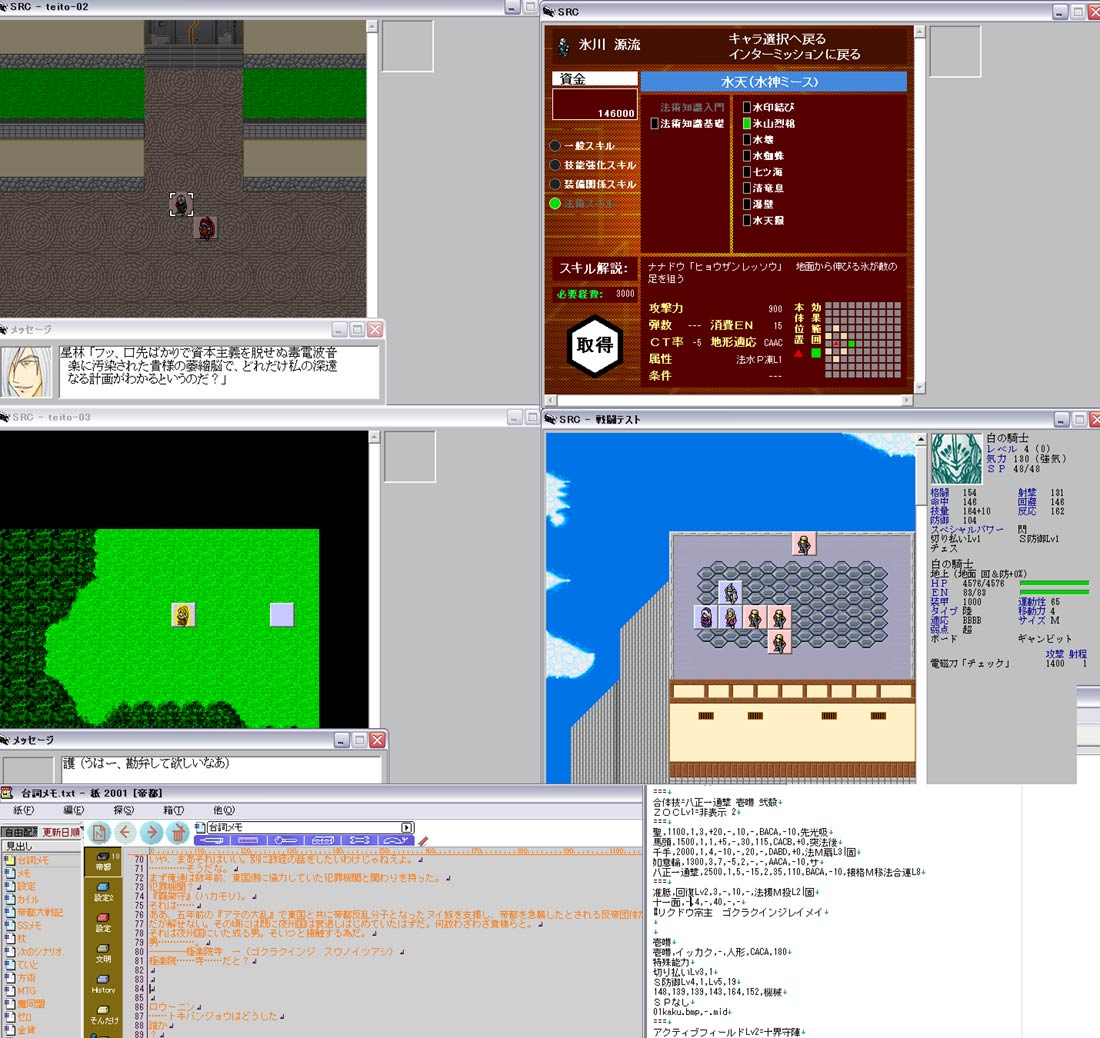This screenshot has width=1100, height=1038.
Task: Select the 技能強化スキル radio option
Action: [x=556, y=165]
